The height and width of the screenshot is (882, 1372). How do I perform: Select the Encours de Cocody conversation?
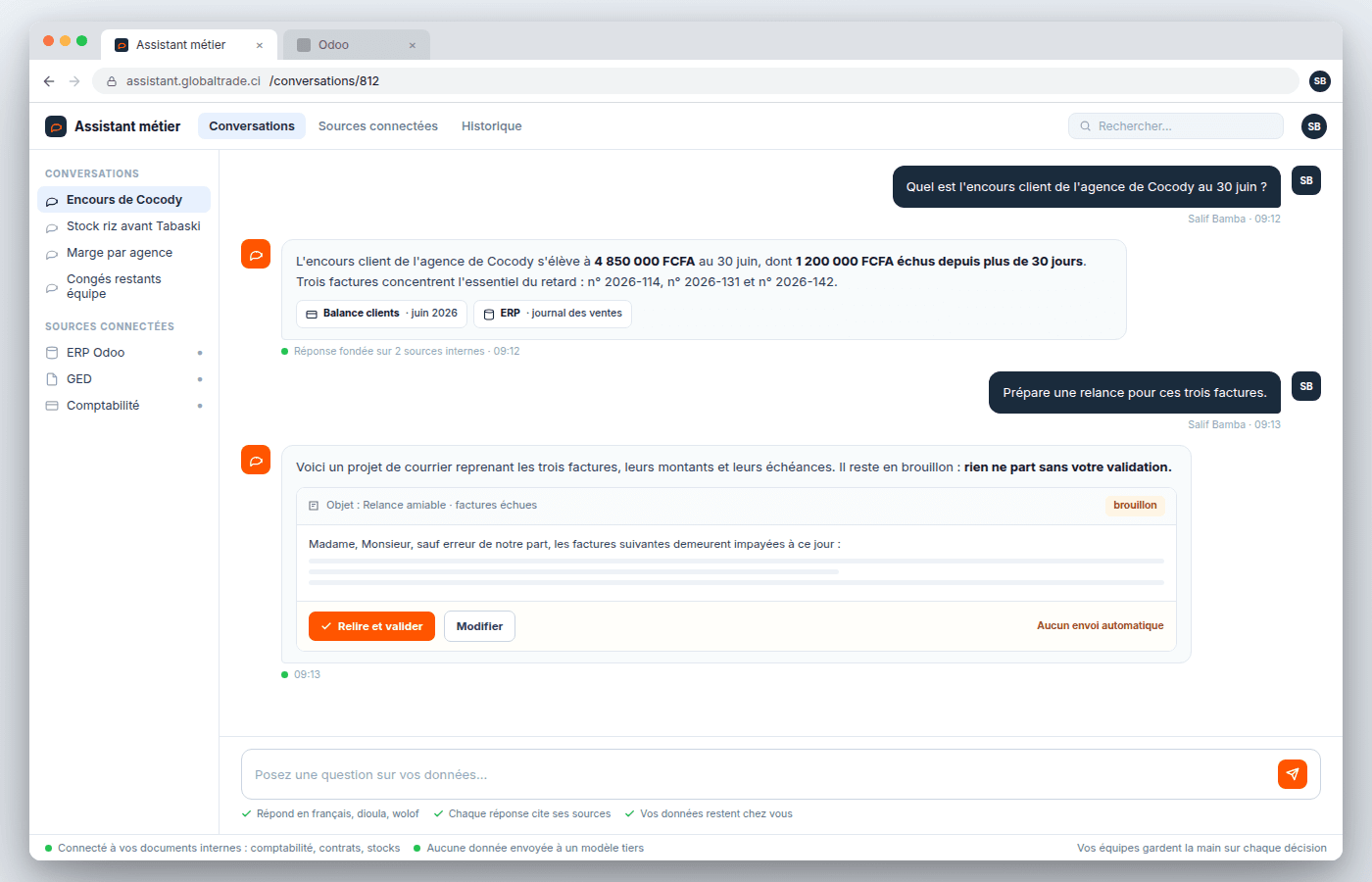coord(123,200)
